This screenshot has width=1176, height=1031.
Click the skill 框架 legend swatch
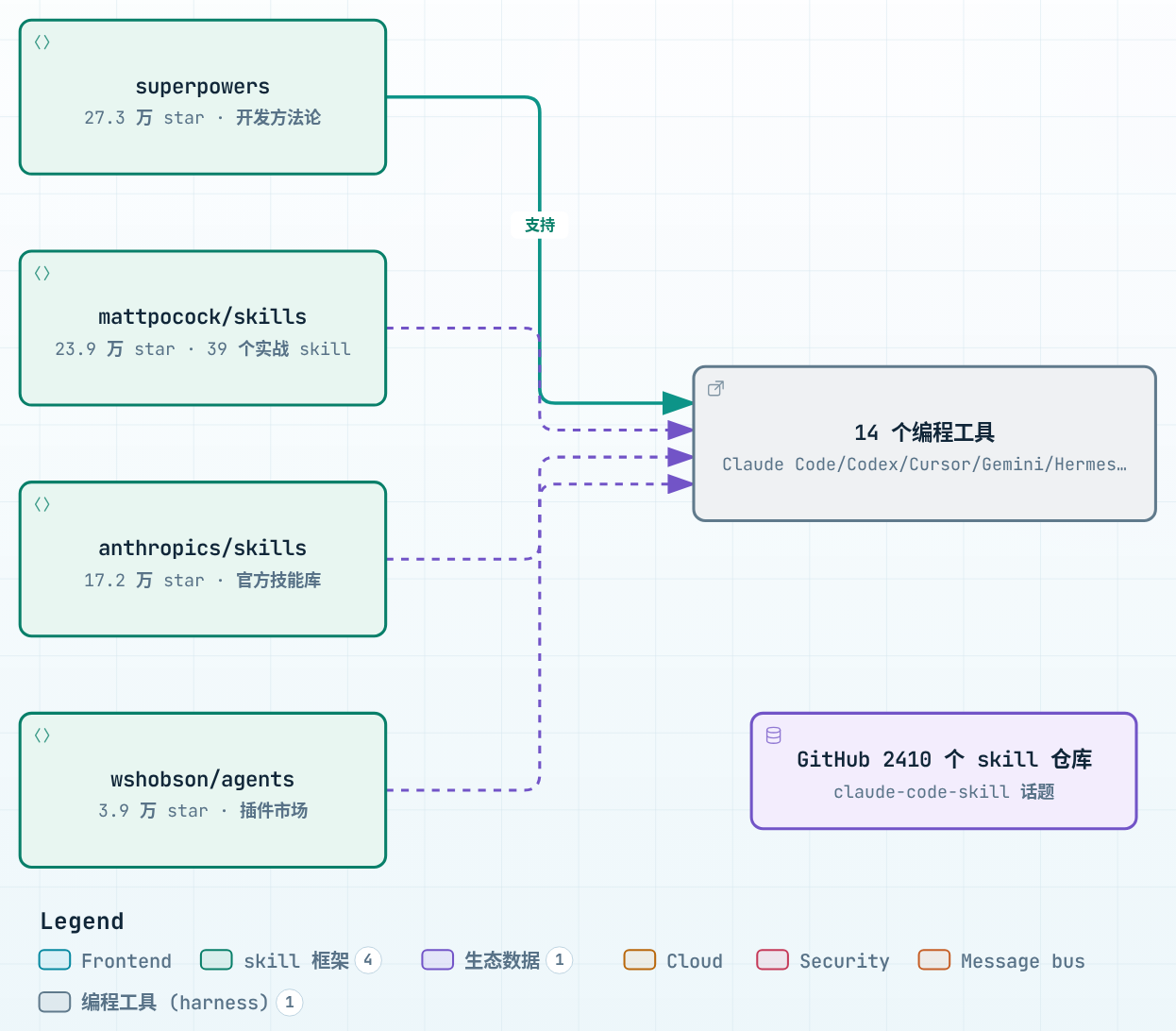click(x=217, y=960)
